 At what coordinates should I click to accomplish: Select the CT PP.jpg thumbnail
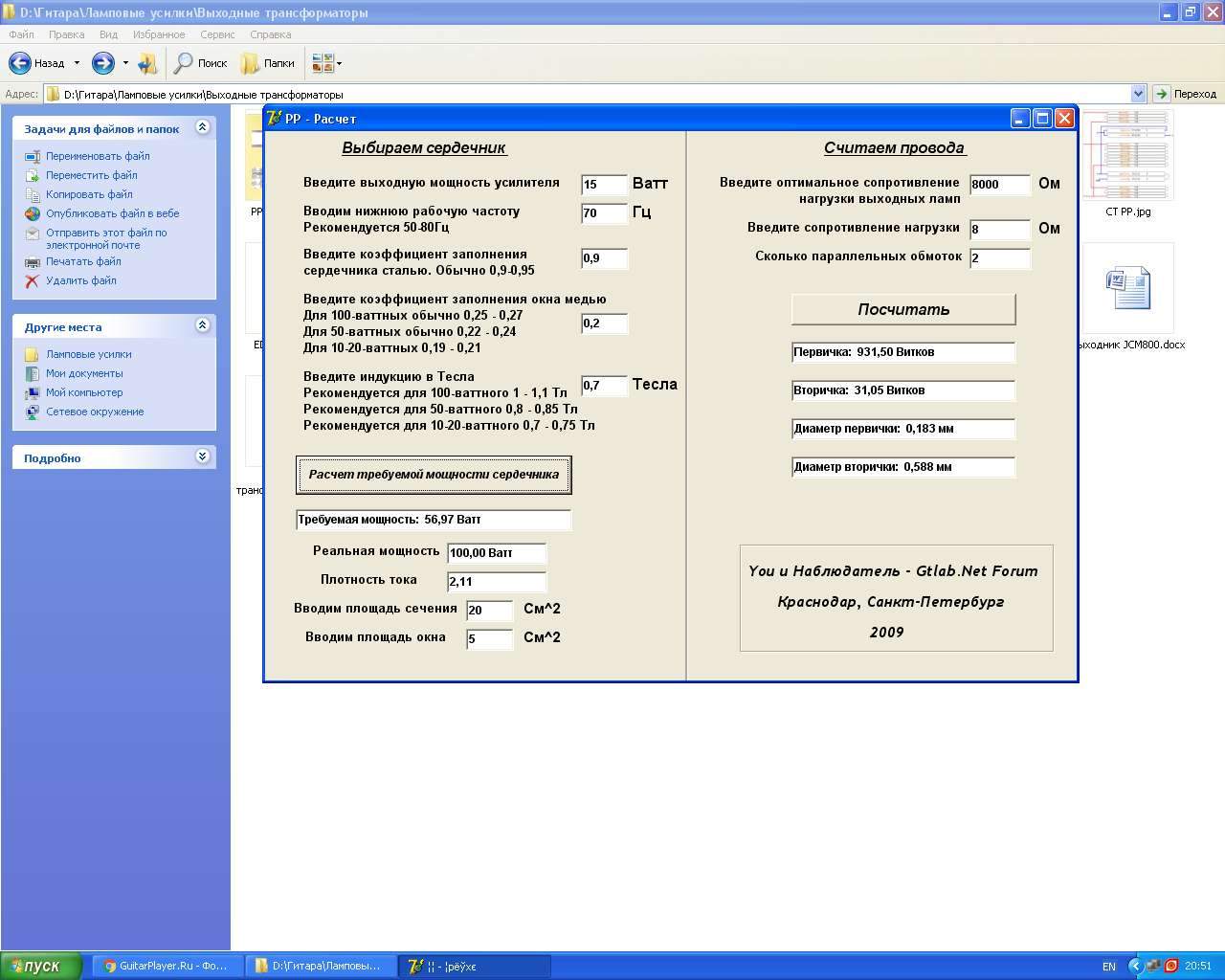pyautogui.click(x=1127, y=156)
